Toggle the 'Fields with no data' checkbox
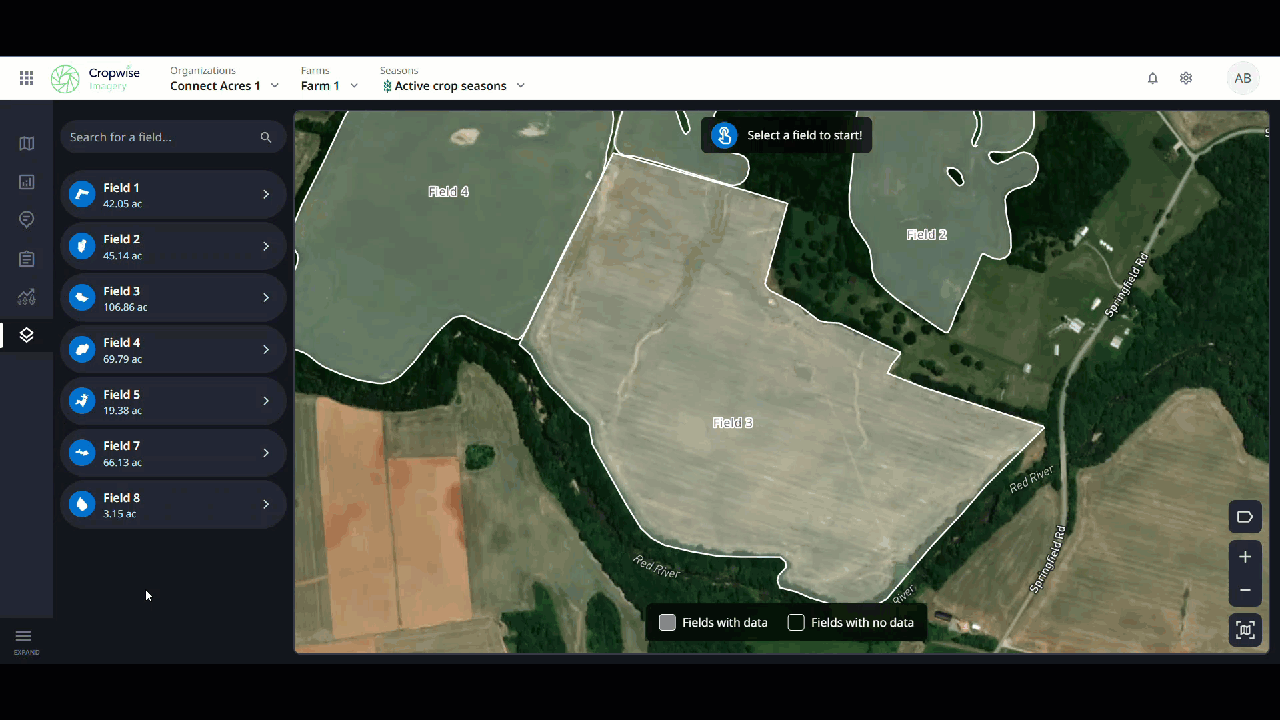 pos(796,623)
